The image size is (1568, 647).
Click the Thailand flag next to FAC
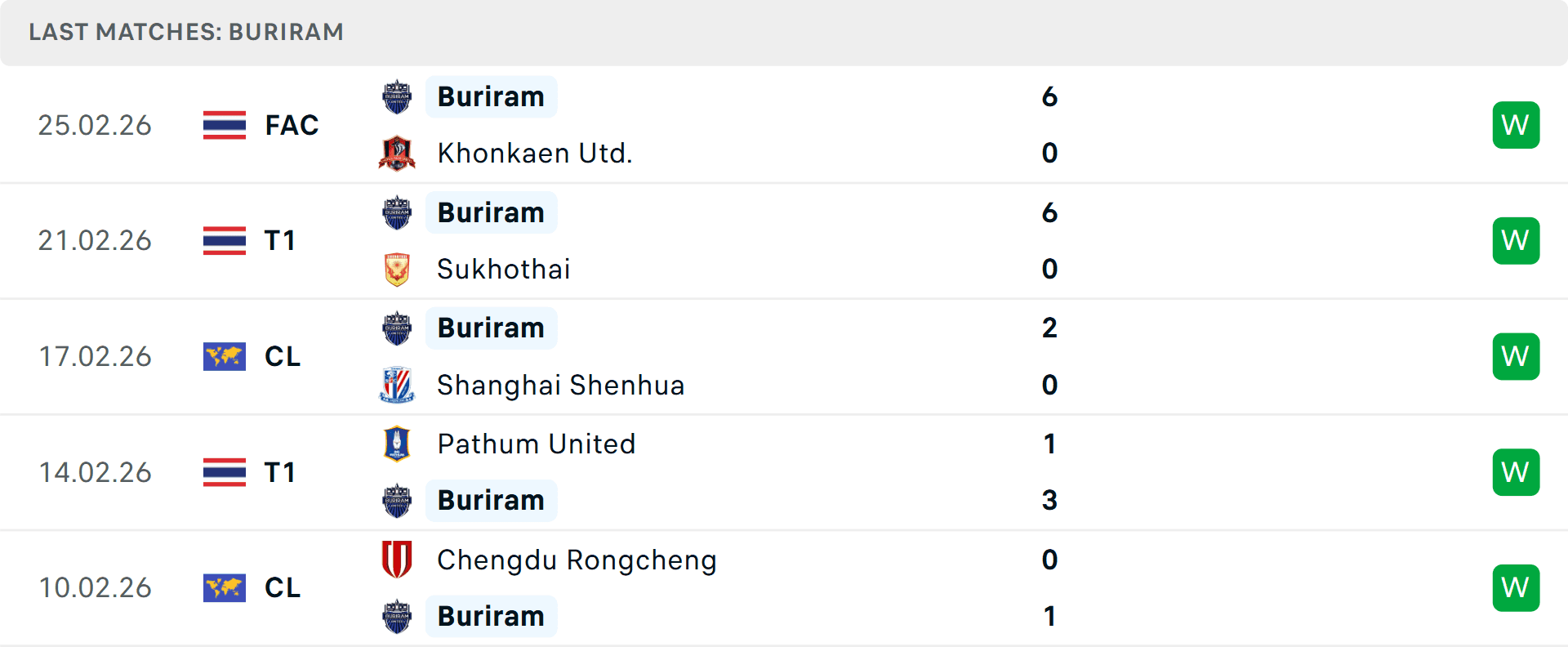tap(224, 124)
